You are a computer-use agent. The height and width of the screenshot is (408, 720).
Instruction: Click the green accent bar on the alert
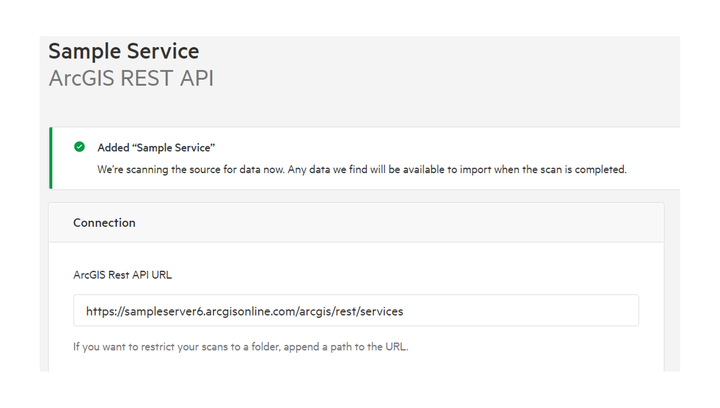[50, 158]
